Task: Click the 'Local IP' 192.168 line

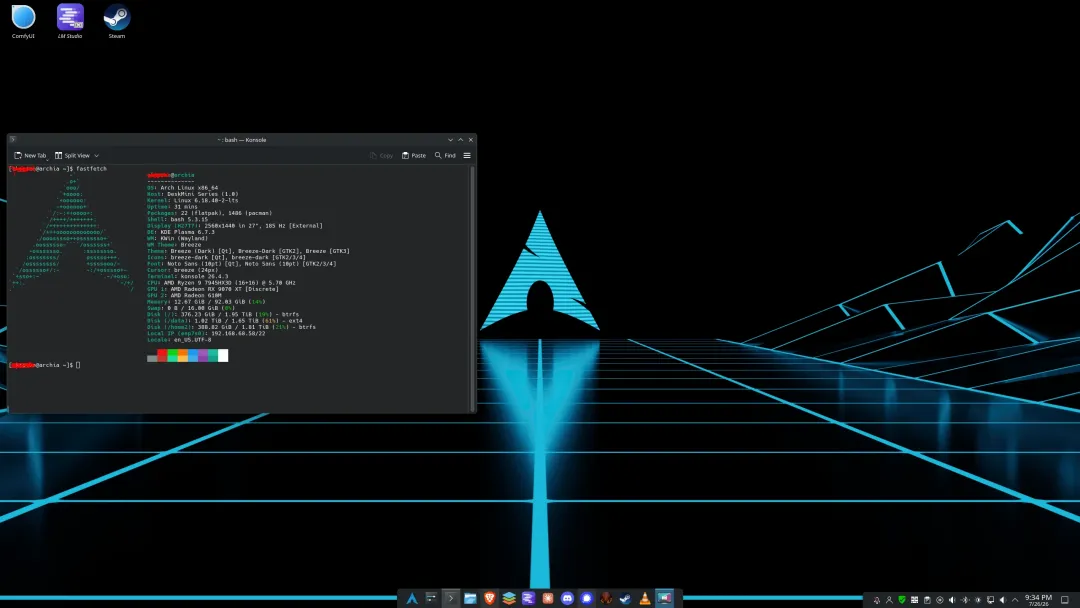Action: coord(206,333)
